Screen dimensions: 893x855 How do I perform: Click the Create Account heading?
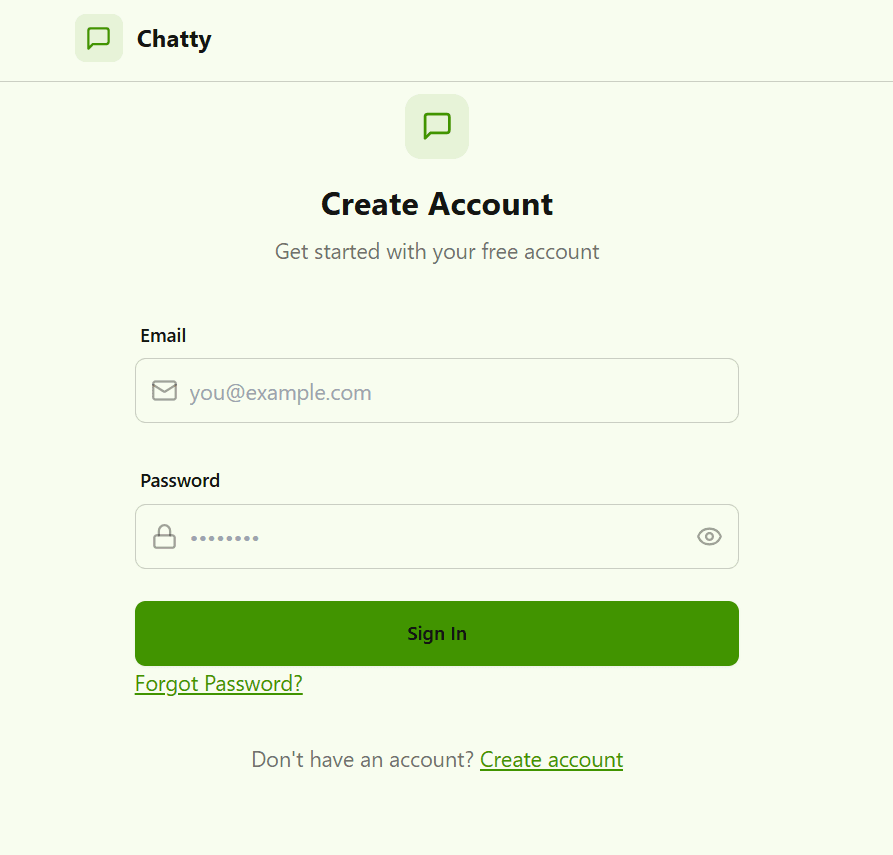[437, 204]
